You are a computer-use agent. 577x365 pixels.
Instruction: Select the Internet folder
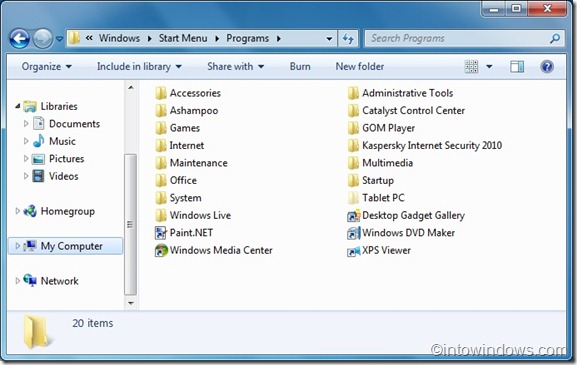point(179,145)
